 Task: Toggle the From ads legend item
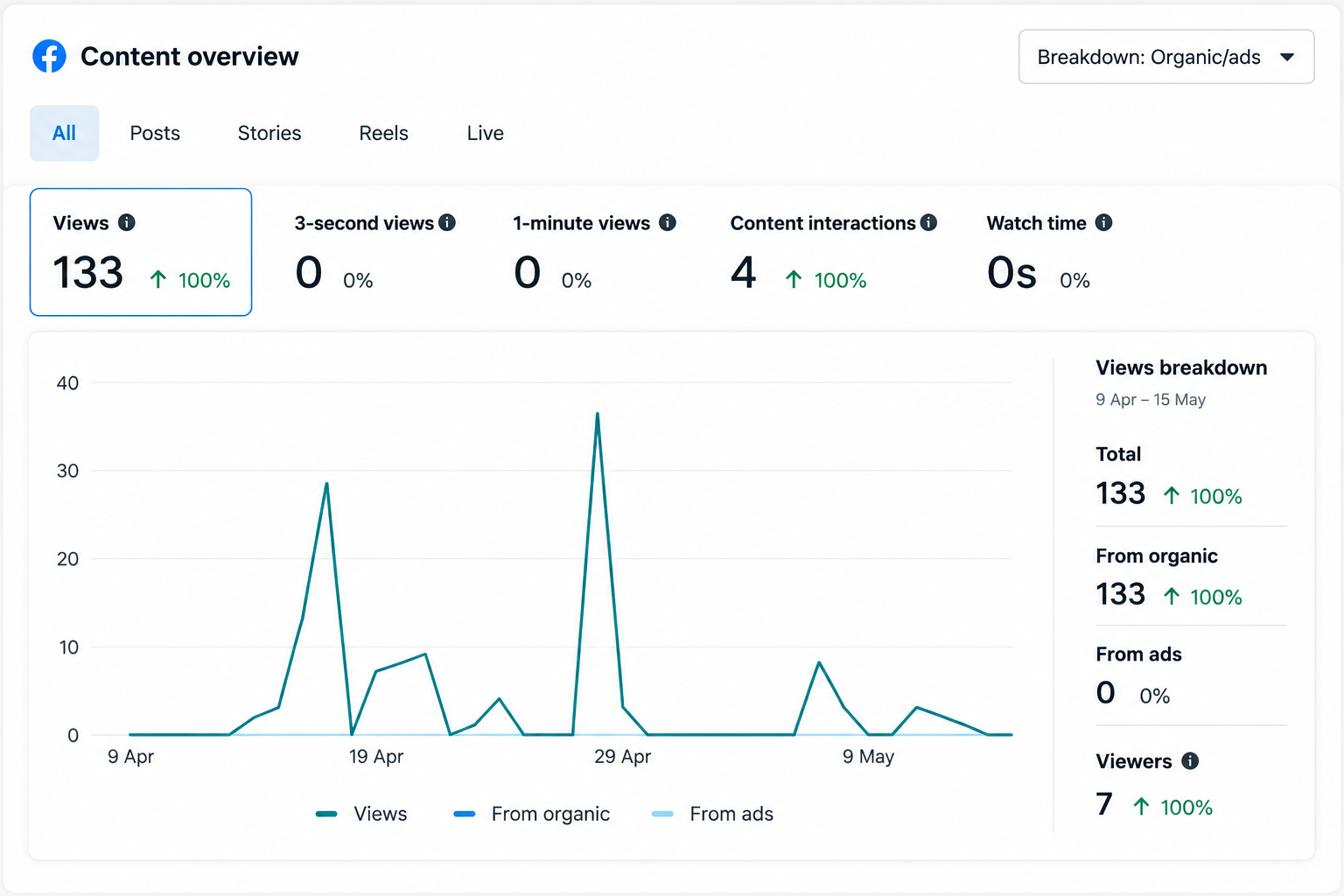[712, 814]
